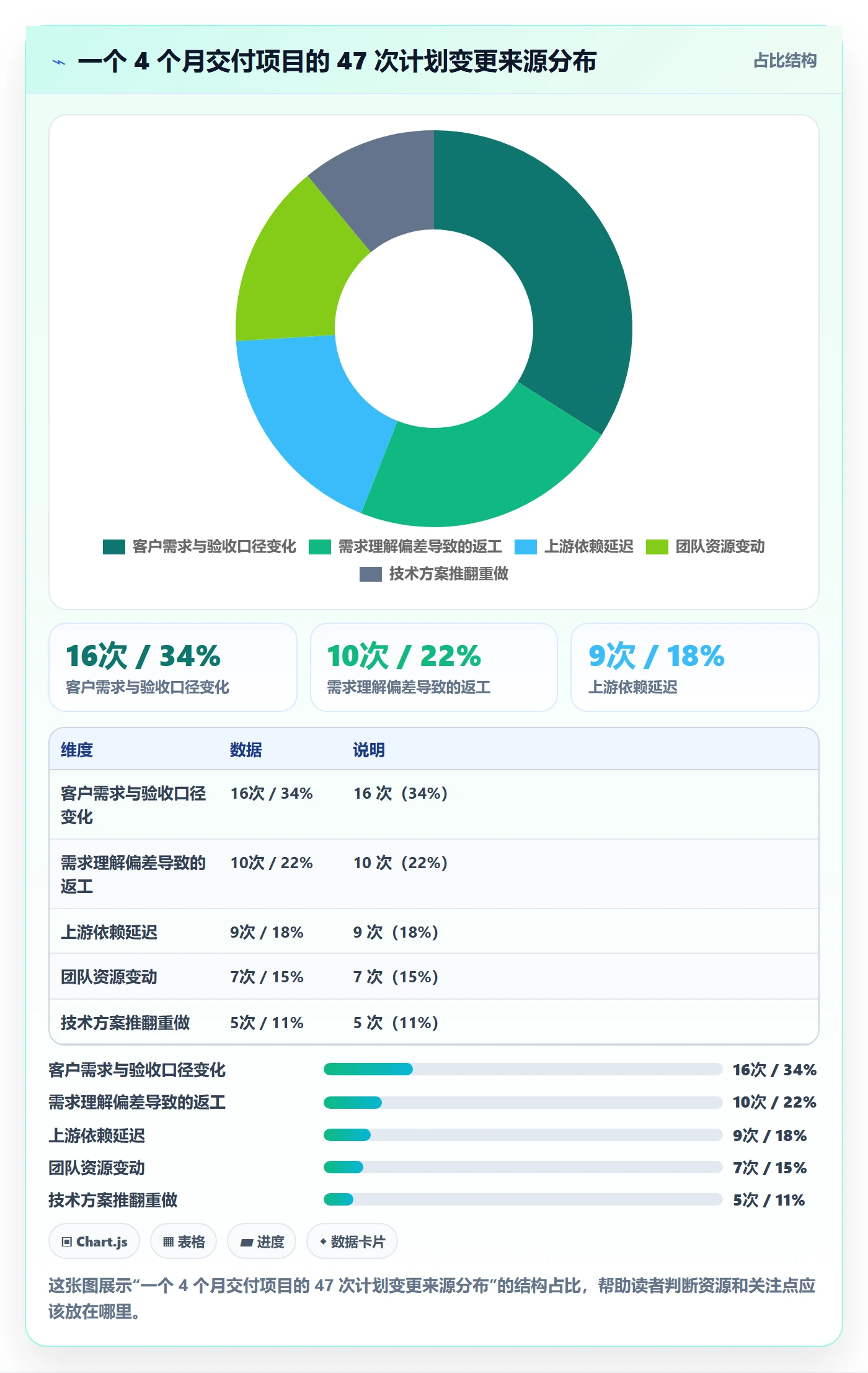Click the 客户需求与验收口径变化 progress bar
The height and width of the screenshot is (1373, 868).
point(523,1069)
